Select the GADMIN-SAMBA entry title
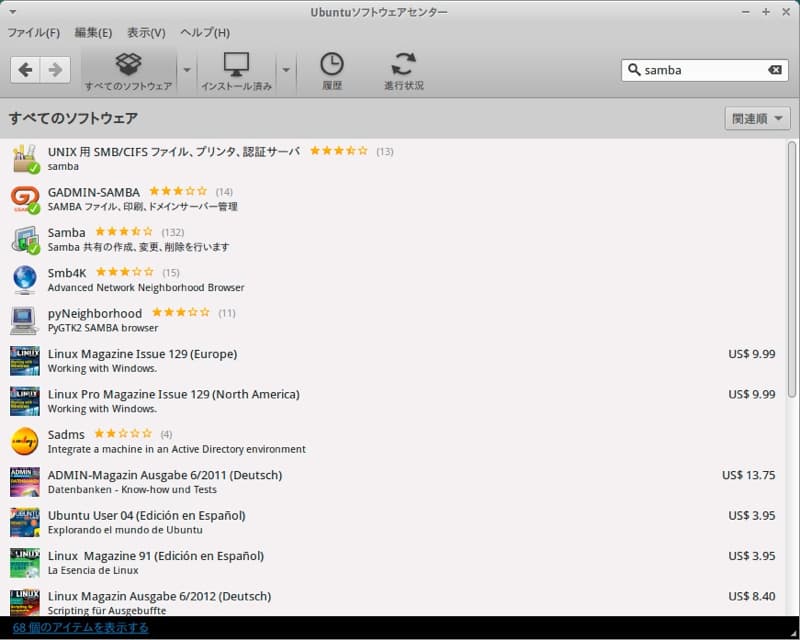Viewport: 800px width, 640px height. coord(94,192)
